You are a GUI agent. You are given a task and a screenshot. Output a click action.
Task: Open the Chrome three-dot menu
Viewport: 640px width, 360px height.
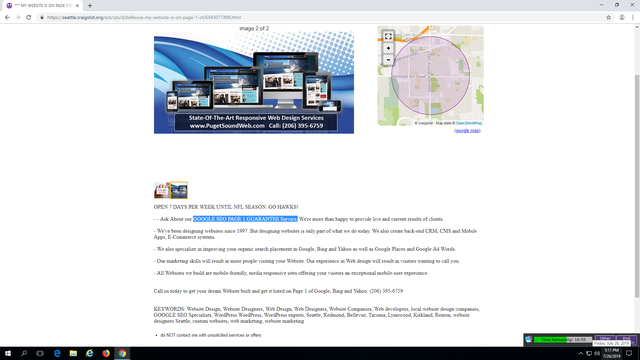[633, 18]
